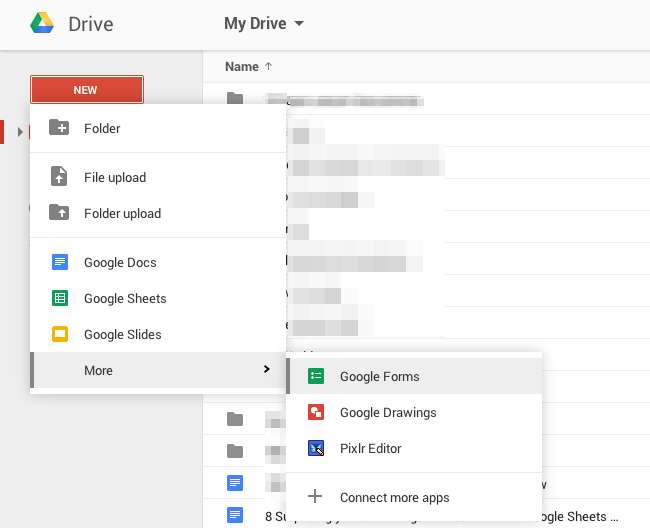Click the blue Google Docs icon
Image resolution: width=650 pixels, height=528 pixels.
[59, 262]
